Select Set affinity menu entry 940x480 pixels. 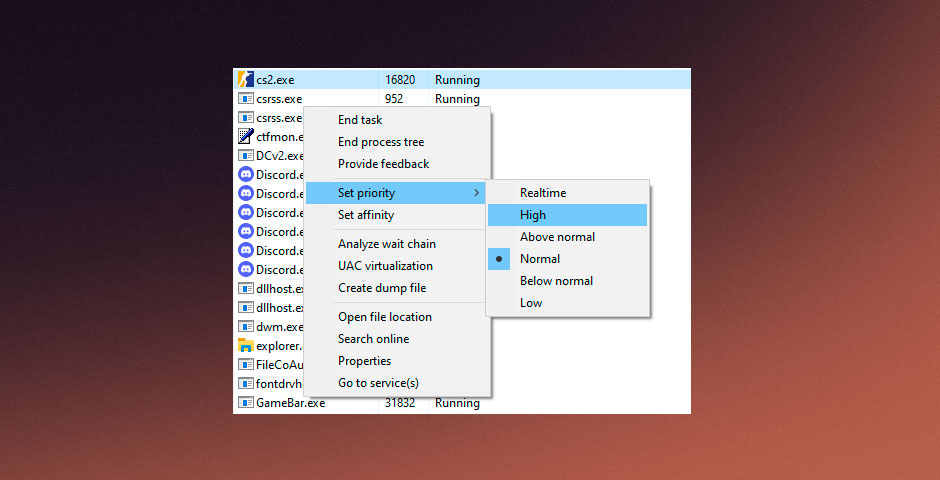coord(366,215)
